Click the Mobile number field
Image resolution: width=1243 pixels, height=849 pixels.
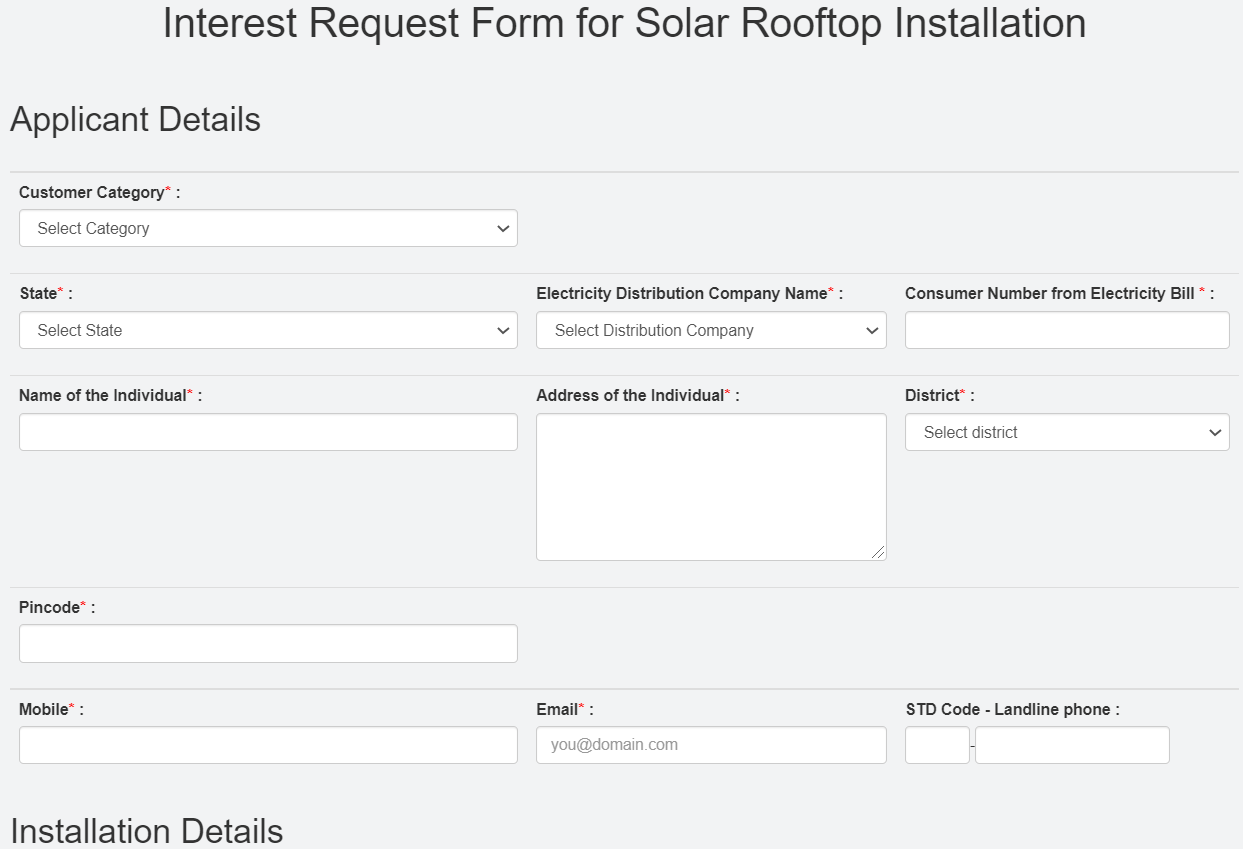(x=268, y=745)
